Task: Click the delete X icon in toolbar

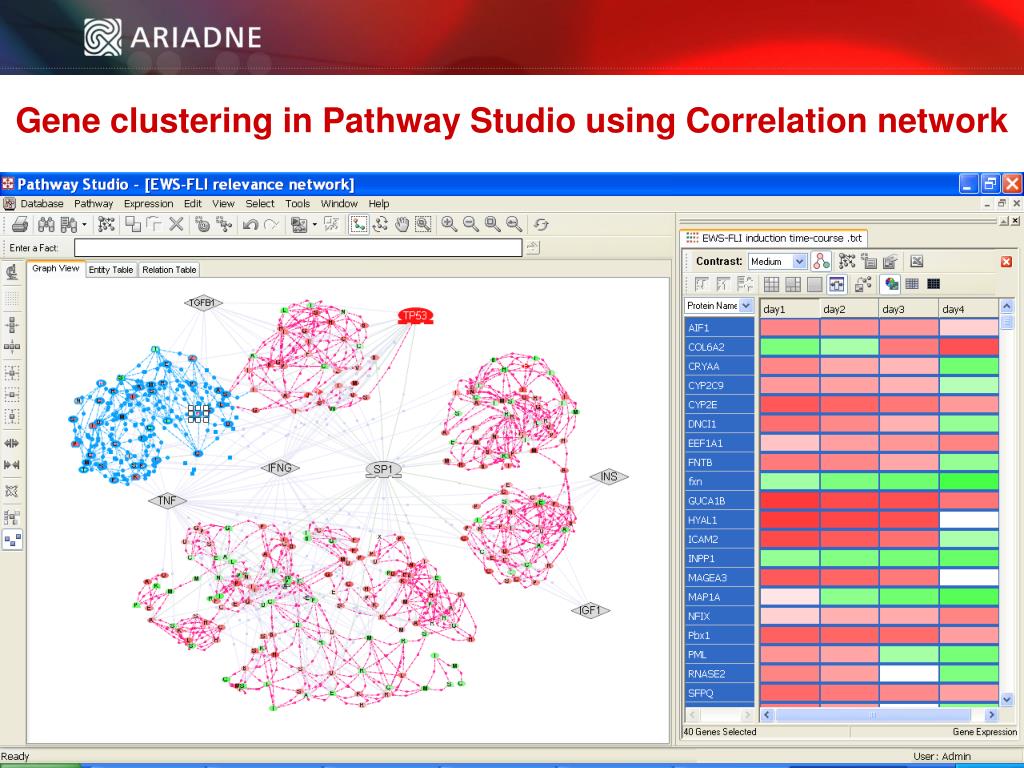Action: 176,225
